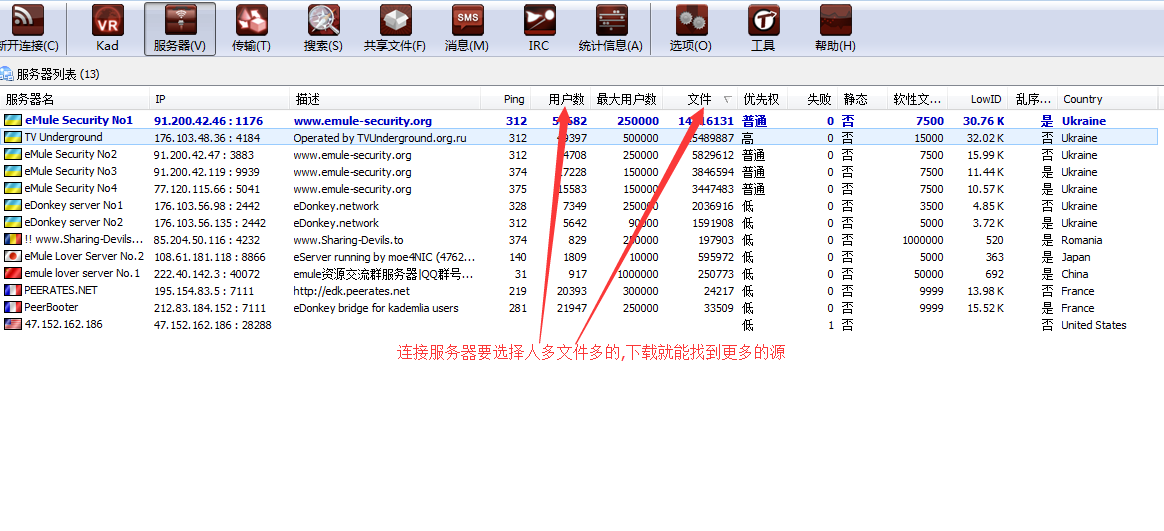The width and height of the screenshot is (1164, 531).
Task: Sort by Ping column header
Action: point(506,99)
